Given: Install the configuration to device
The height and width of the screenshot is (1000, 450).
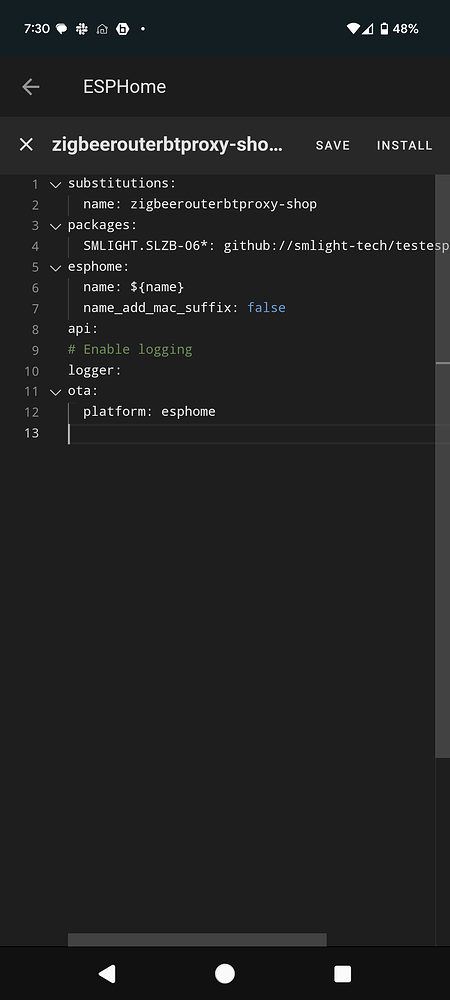Looking at the screenshot, I should click(x=404, y=145).
